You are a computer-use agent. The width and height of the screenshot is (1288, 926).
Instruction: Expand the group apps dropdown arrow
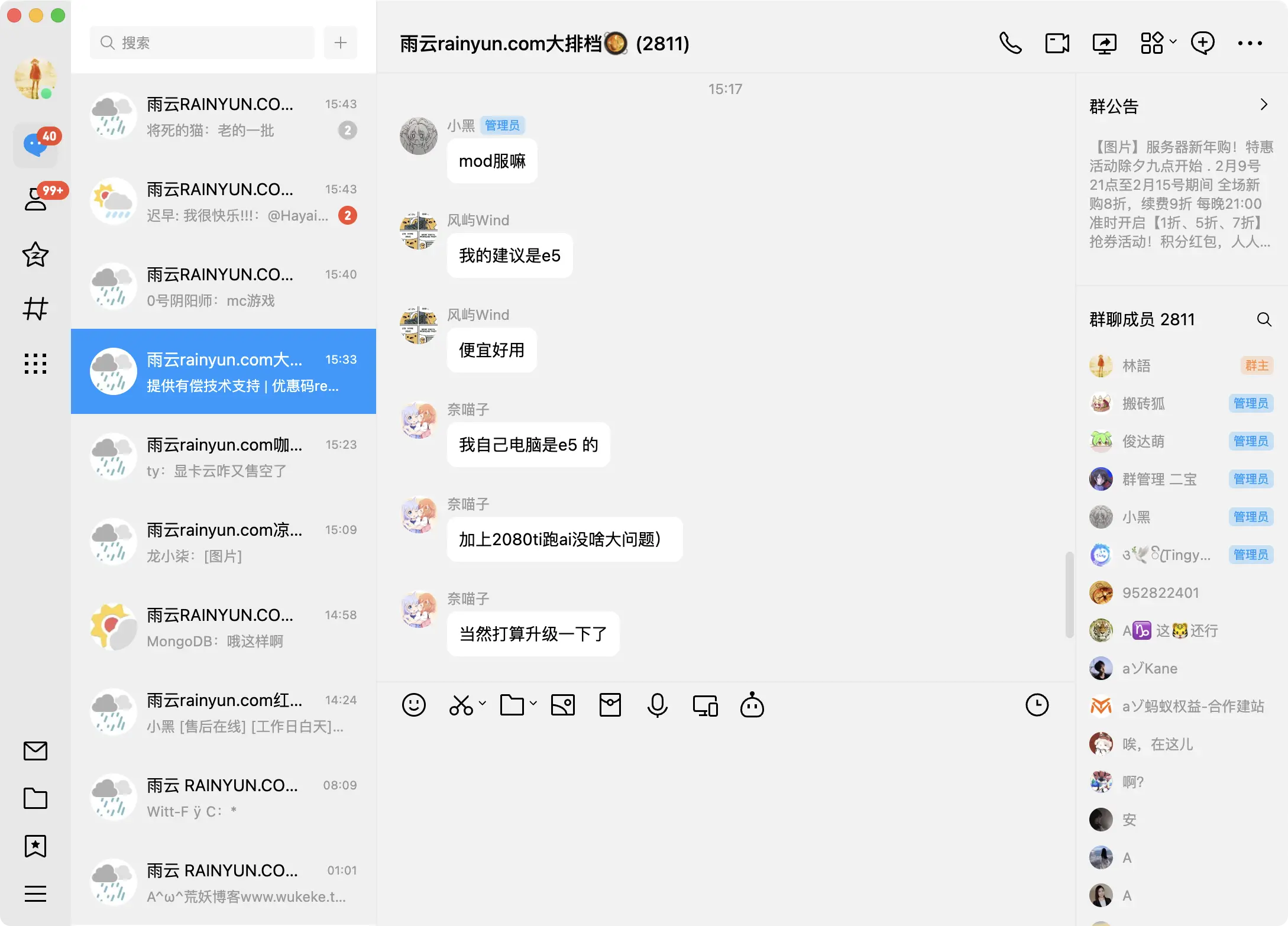click(1173, 41)
